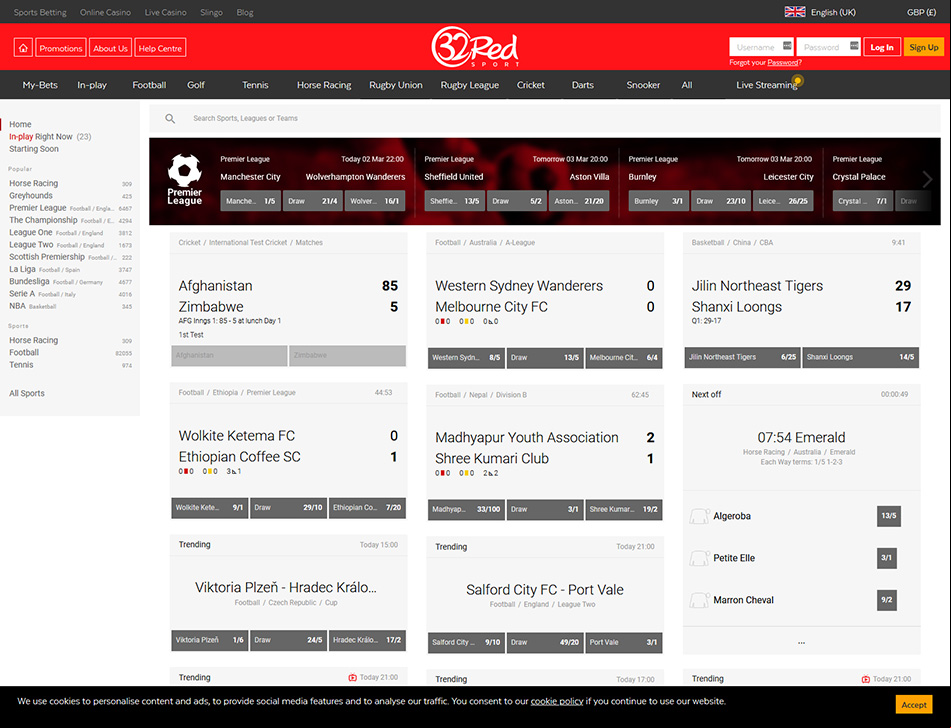Click the Marron Cheval jockey silk icon
This screenshot has height=728, width=951.
point(699,600)
